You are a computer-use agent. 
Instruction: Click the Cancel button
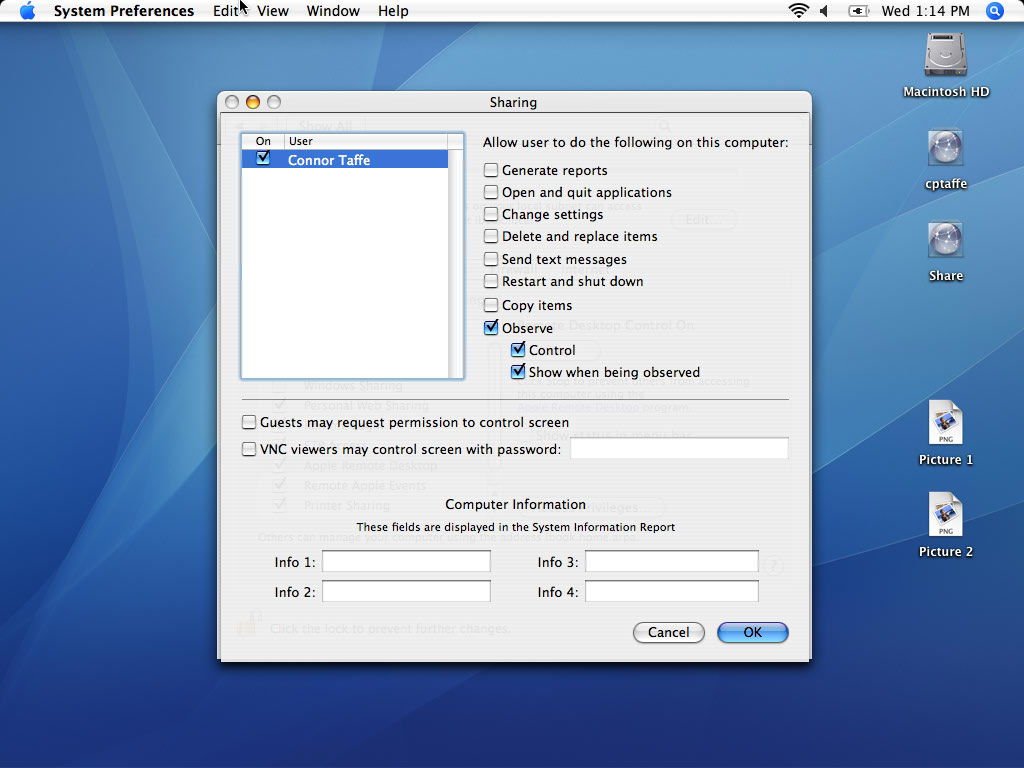coord(668,632)
